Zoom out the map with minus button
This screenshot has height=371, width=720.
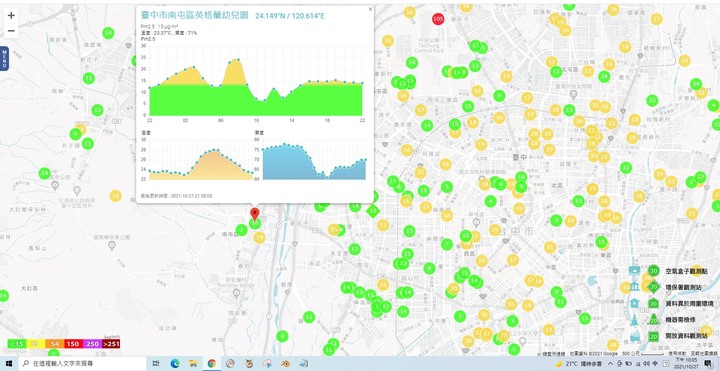[x=11, y=31]
